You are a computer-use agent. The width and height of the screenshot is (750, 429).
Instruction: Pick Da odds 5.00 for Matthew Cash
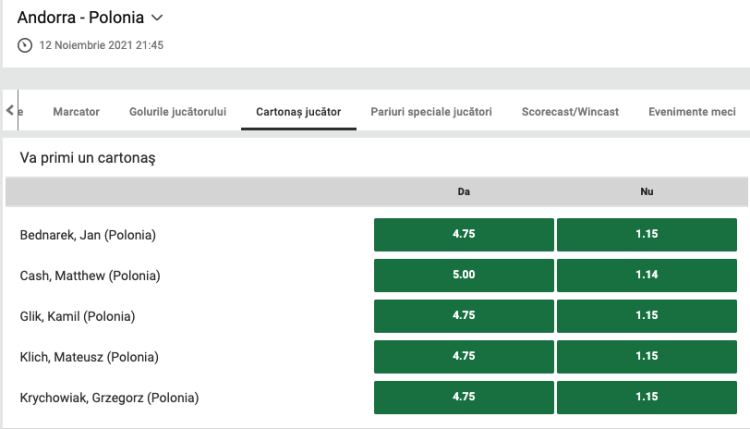click(x=463, y=275)
